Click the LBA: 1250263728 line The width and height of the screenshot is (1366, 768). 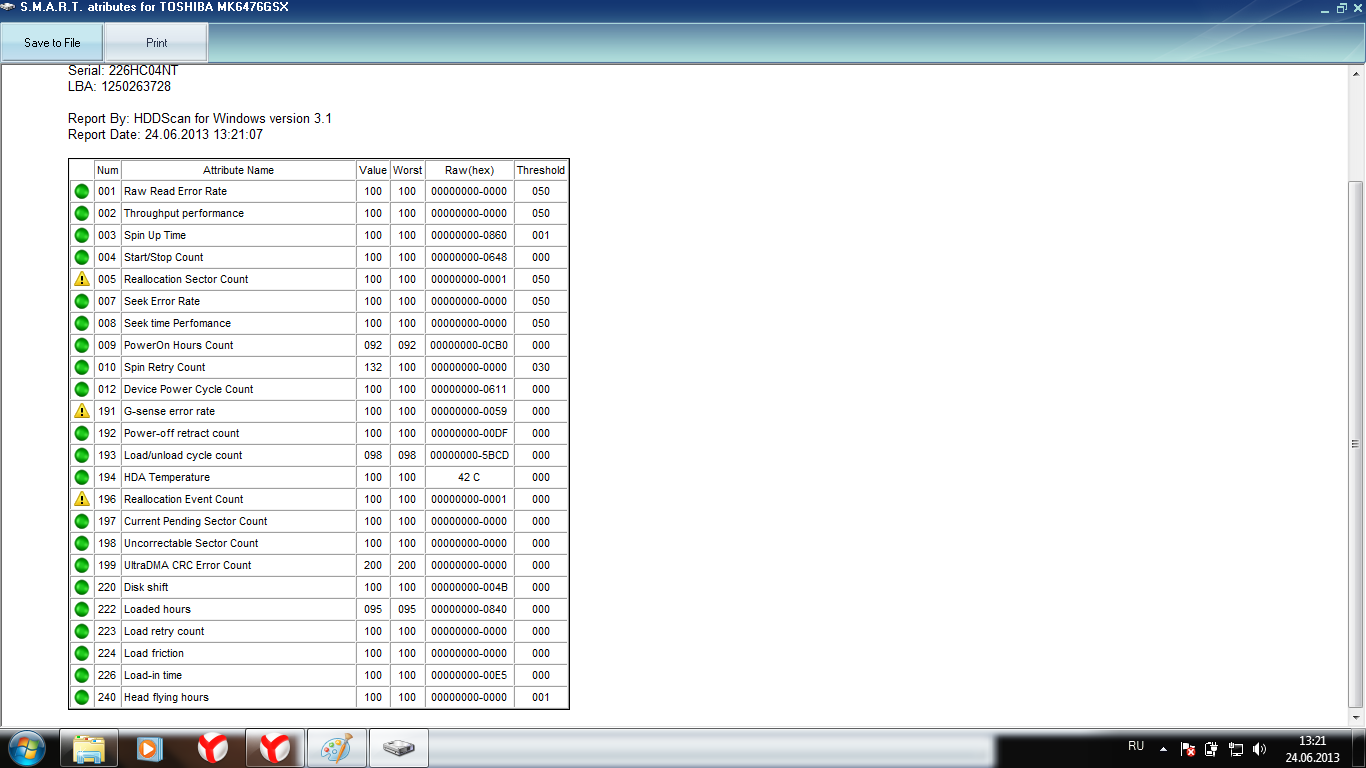pos(119,87)
